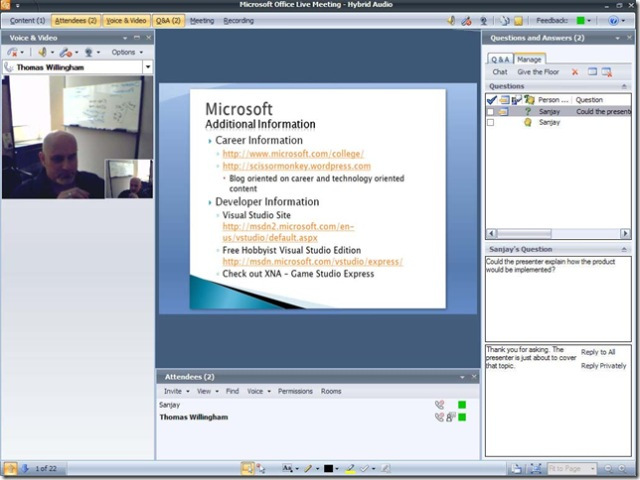The width and height of the screenshot is (640, 480).
Task: Toggle the Voice & Video pane button
Action: click(x=126, y=21)
